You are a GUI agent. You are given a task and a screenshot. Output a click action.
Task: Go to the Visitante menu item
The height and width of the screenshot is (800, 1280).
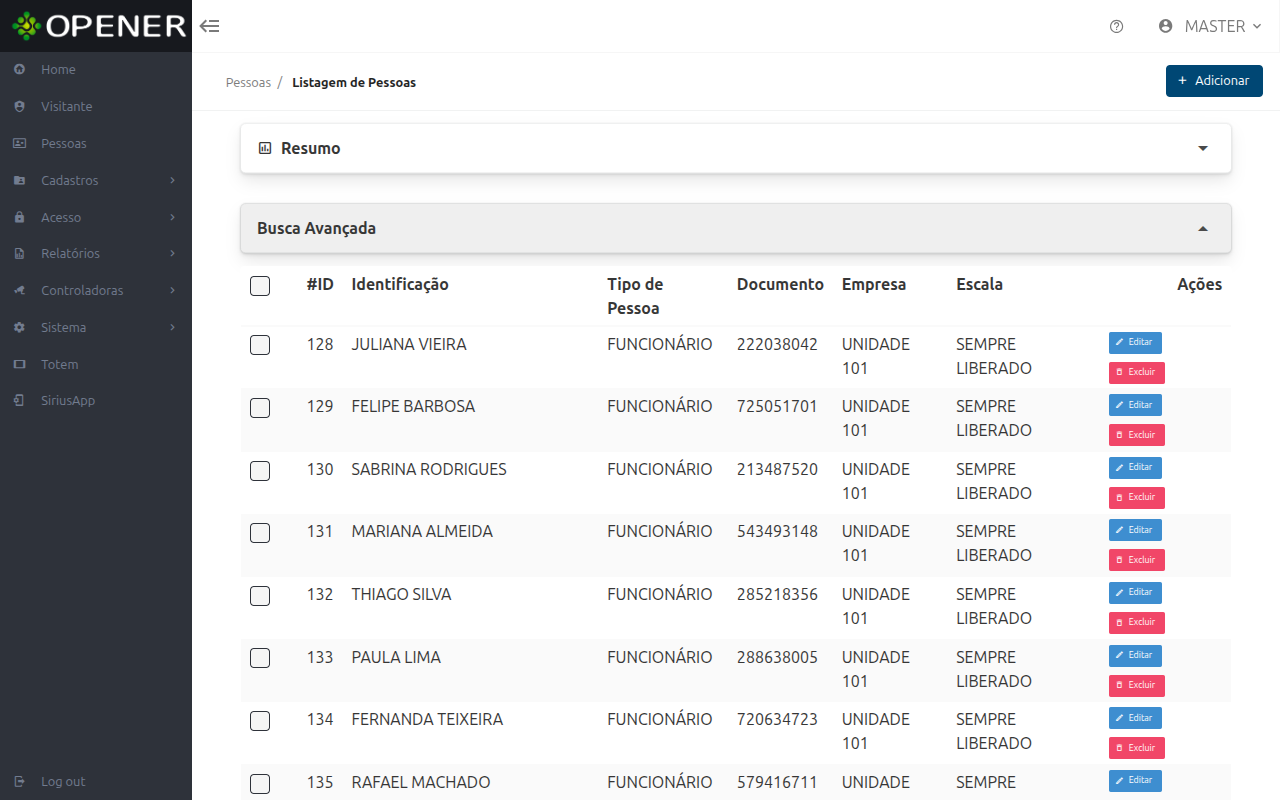(96, 106)
